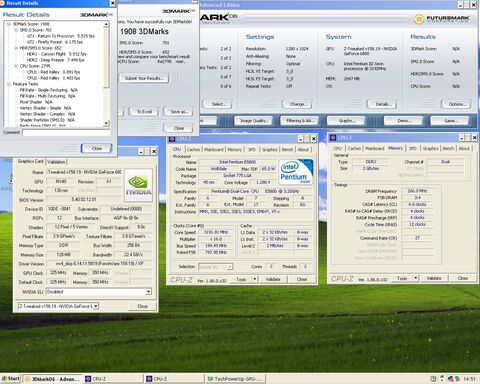Click Submit Your Results button
The height and width of the screenshot is (384, 480).
[144, 78]
